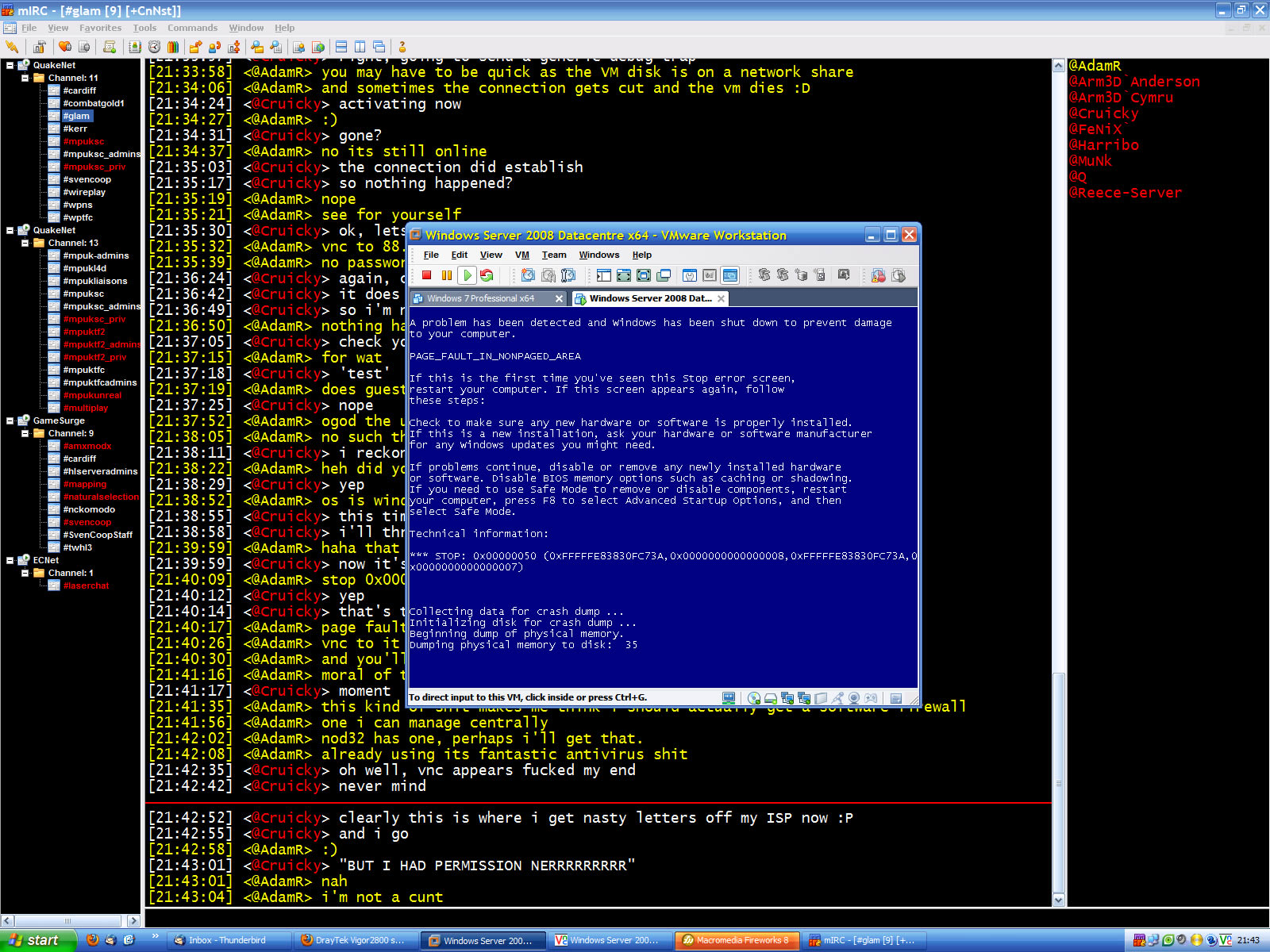The width and height of the screenshot is (1270, 952).
Task: Collapse the second QuakeNet server tree
Action: [x=10, y=230]
